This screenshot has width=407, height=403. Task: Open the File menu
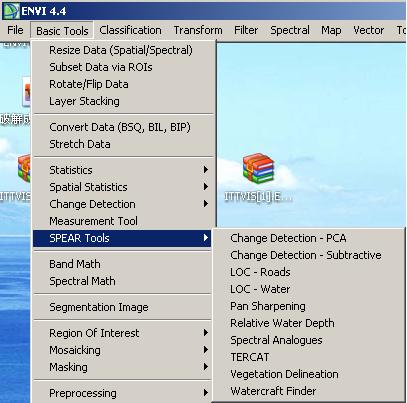[x=15, y=30]
